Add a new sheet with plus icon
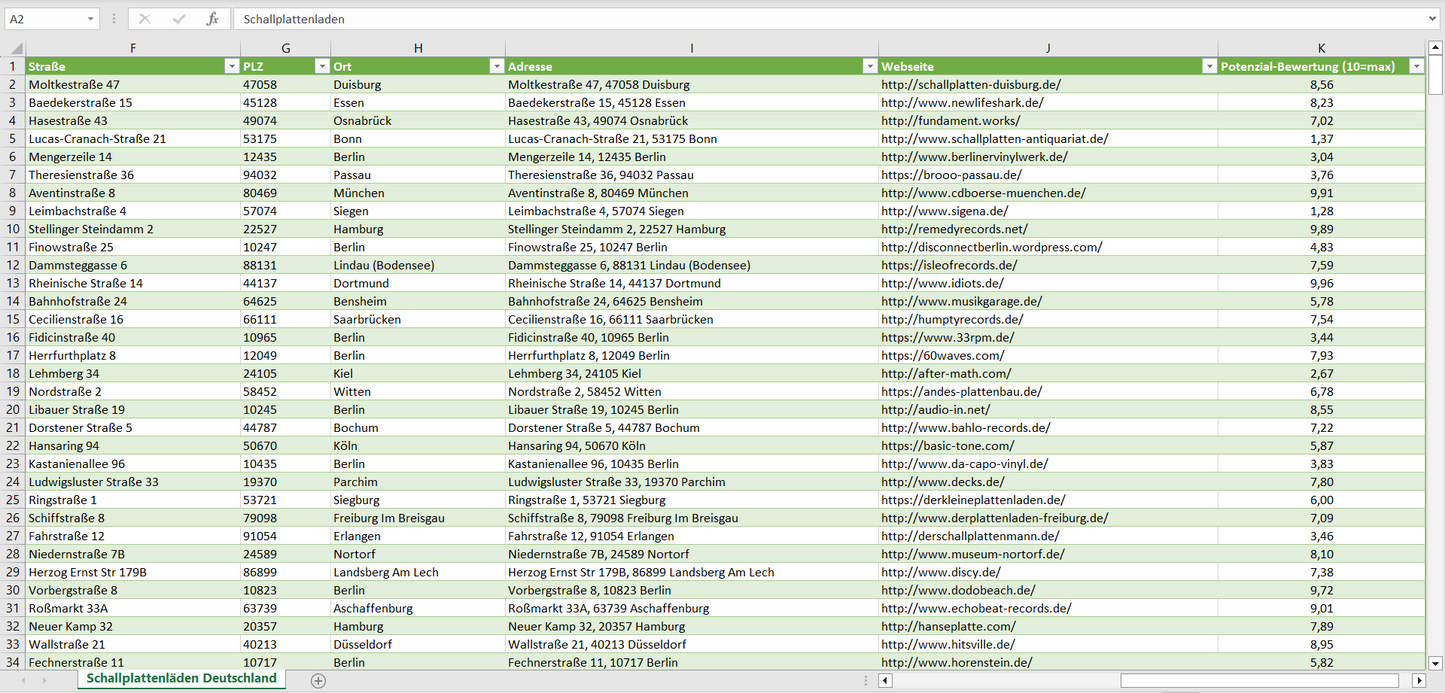The image size is (1445, 693). tap(318, 681)
